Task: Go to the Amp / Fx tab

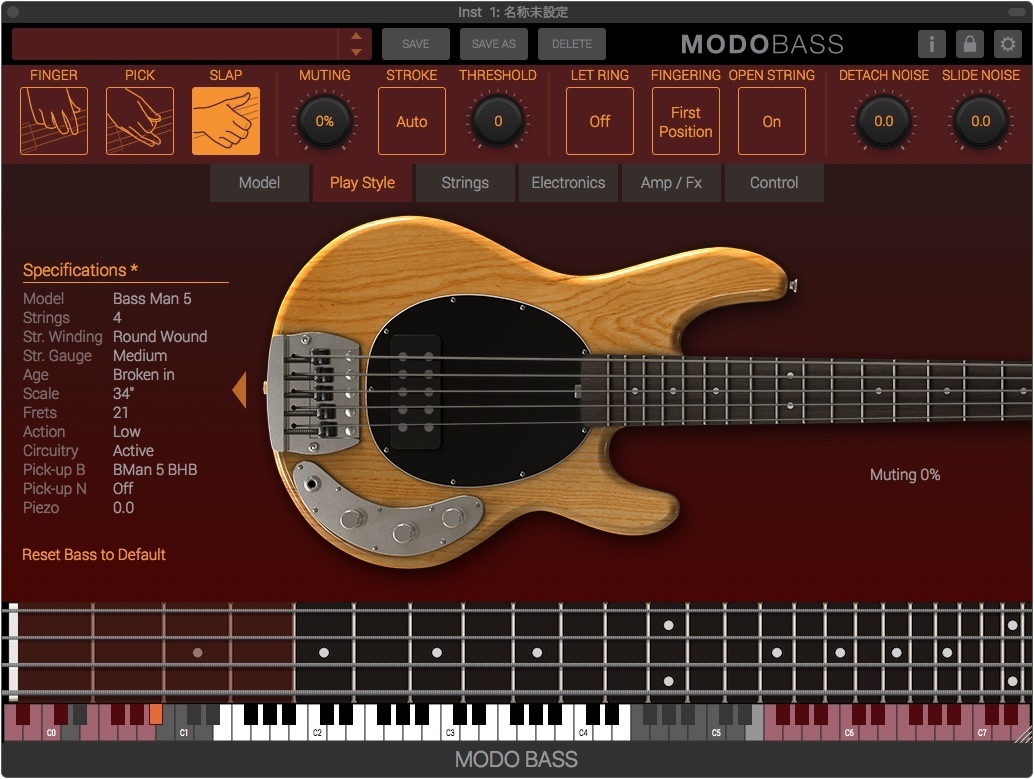Action: click(x=671, y=183)
